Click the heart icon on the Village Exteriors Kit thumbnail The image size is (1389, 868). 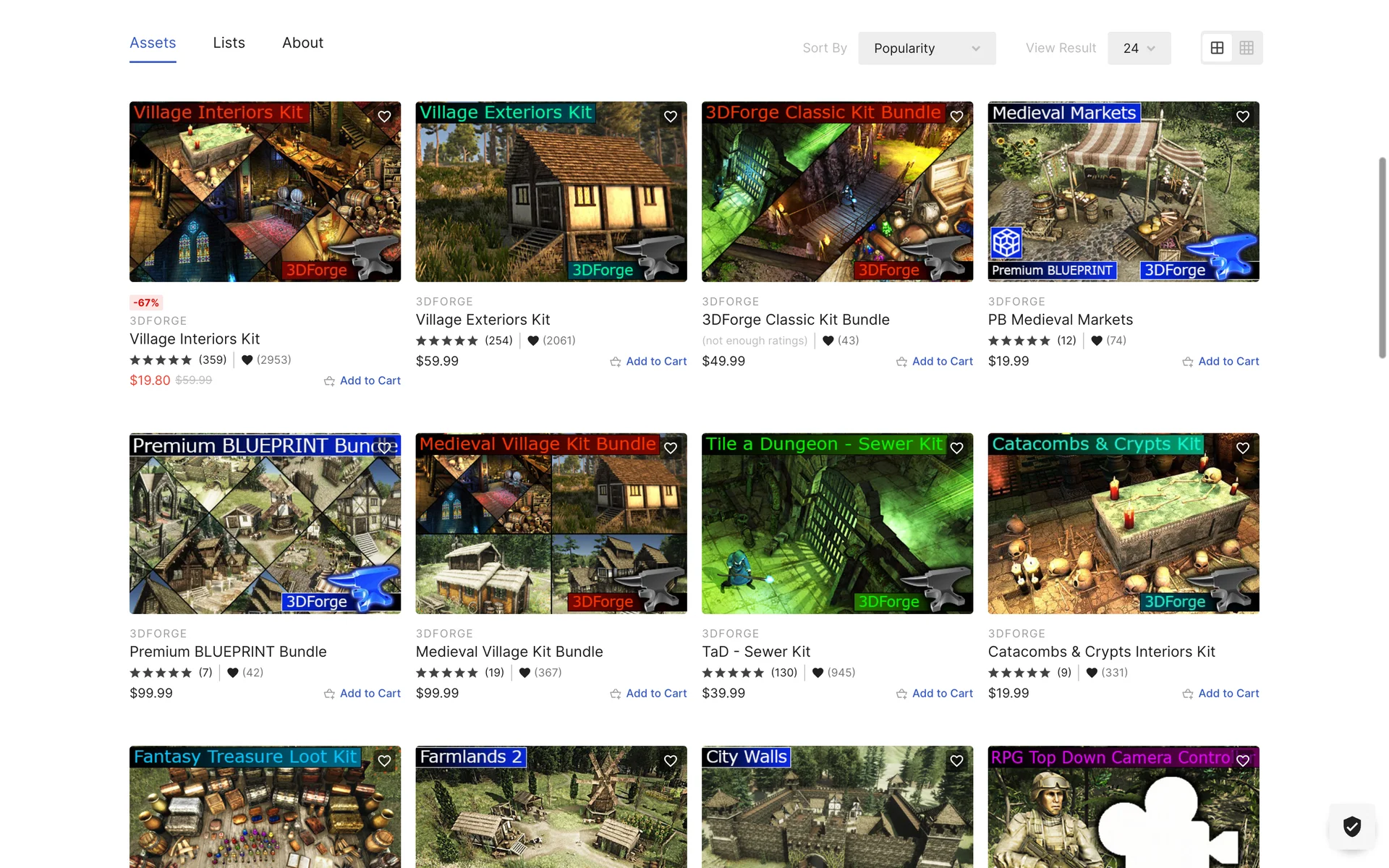pos(671,116)
